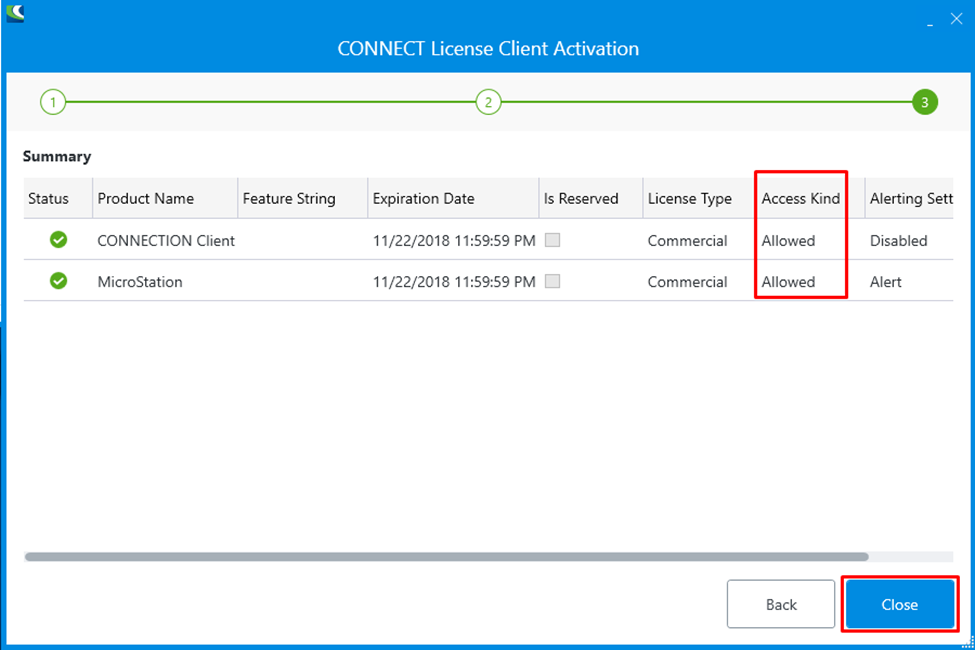Viewport: 975px width, 650px height.
Task: Sort by License Type column header
Action: click(x=698, y=198)
